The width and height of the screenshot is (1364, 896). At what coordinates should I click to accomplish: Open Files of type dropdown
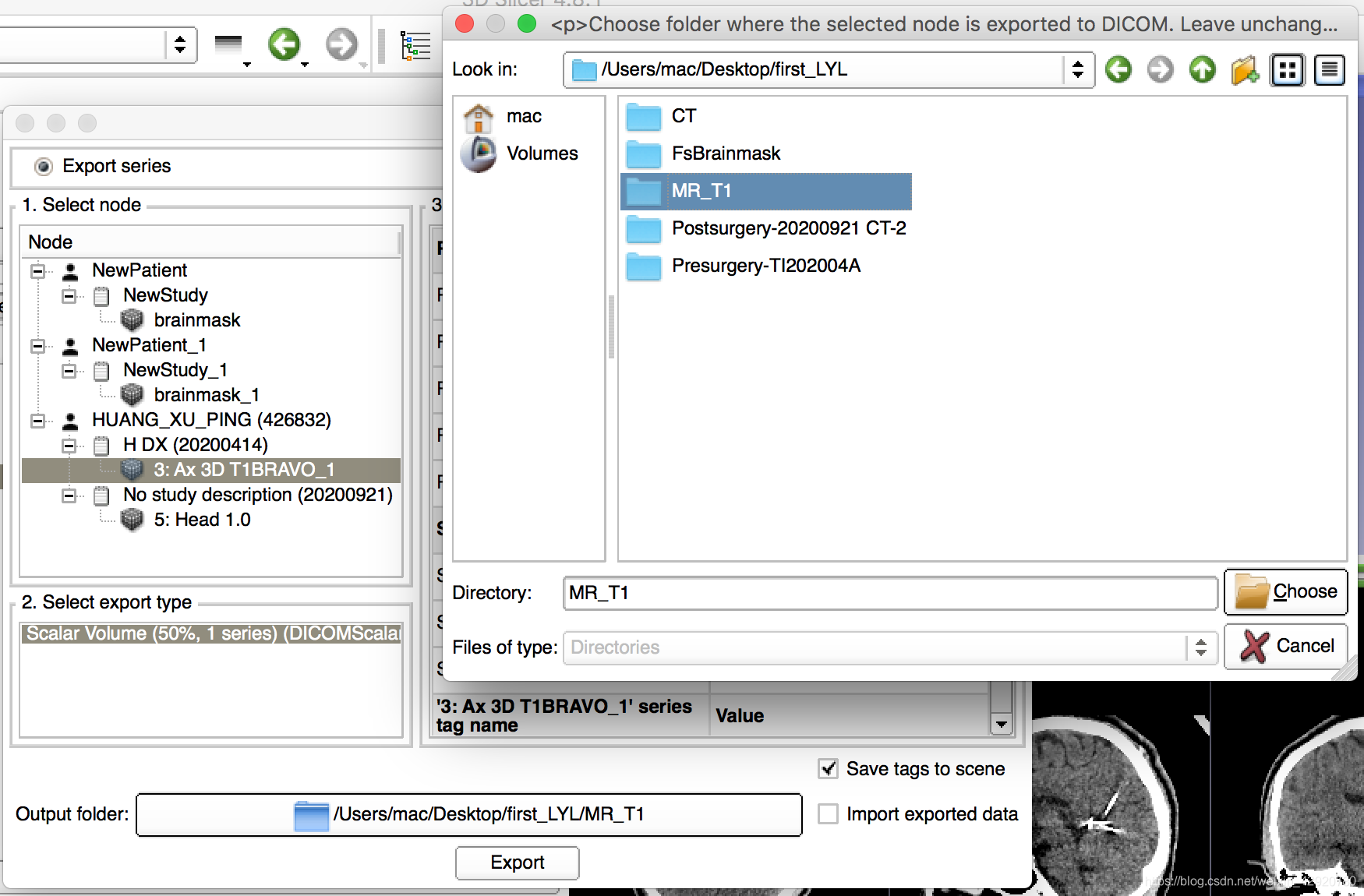pyautogui.click(x=1201, y=647)
